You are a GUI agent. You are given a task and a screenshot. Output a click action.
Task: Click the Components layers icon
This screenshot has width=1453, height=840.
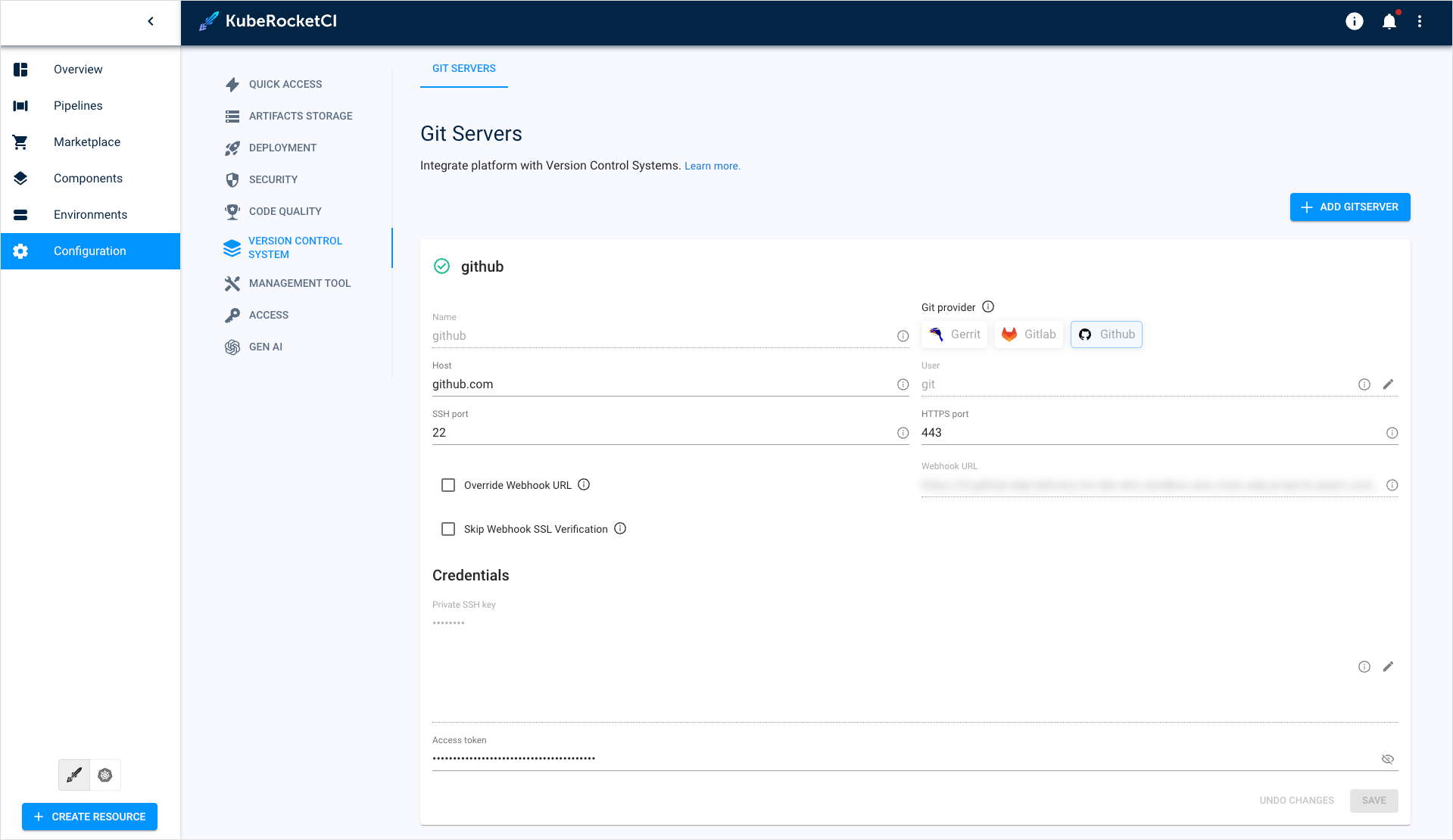(x=20, y=179)
